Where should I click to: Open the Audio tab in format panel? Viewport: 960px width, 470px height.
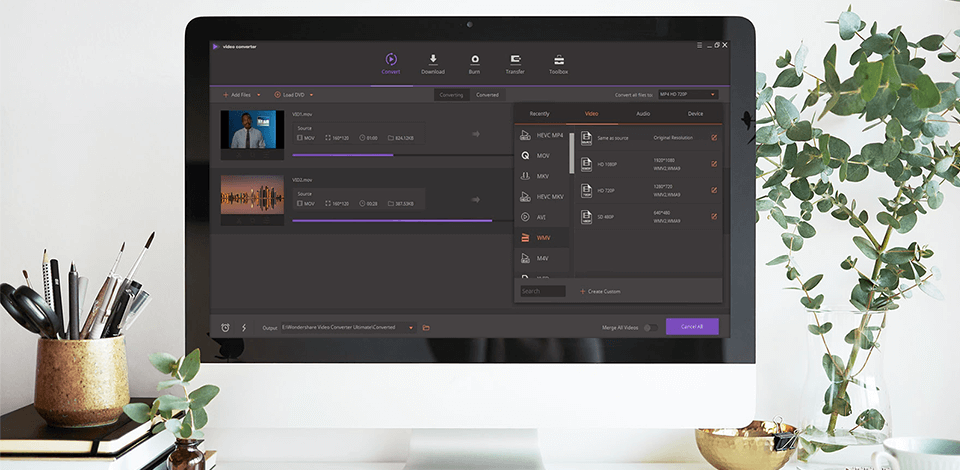pos(643,114)
